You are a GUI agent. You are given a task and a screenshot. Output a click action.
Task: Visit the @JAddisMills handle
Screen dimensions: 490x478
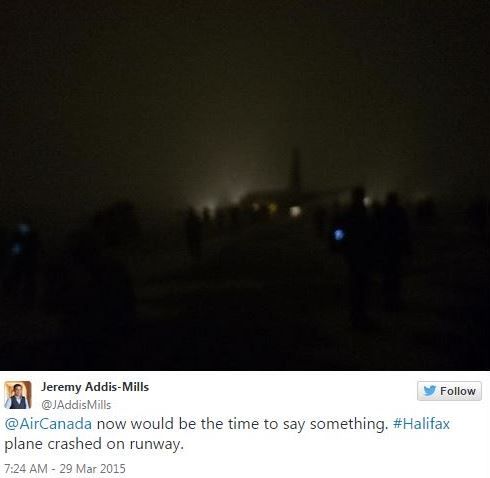[76, 405]
